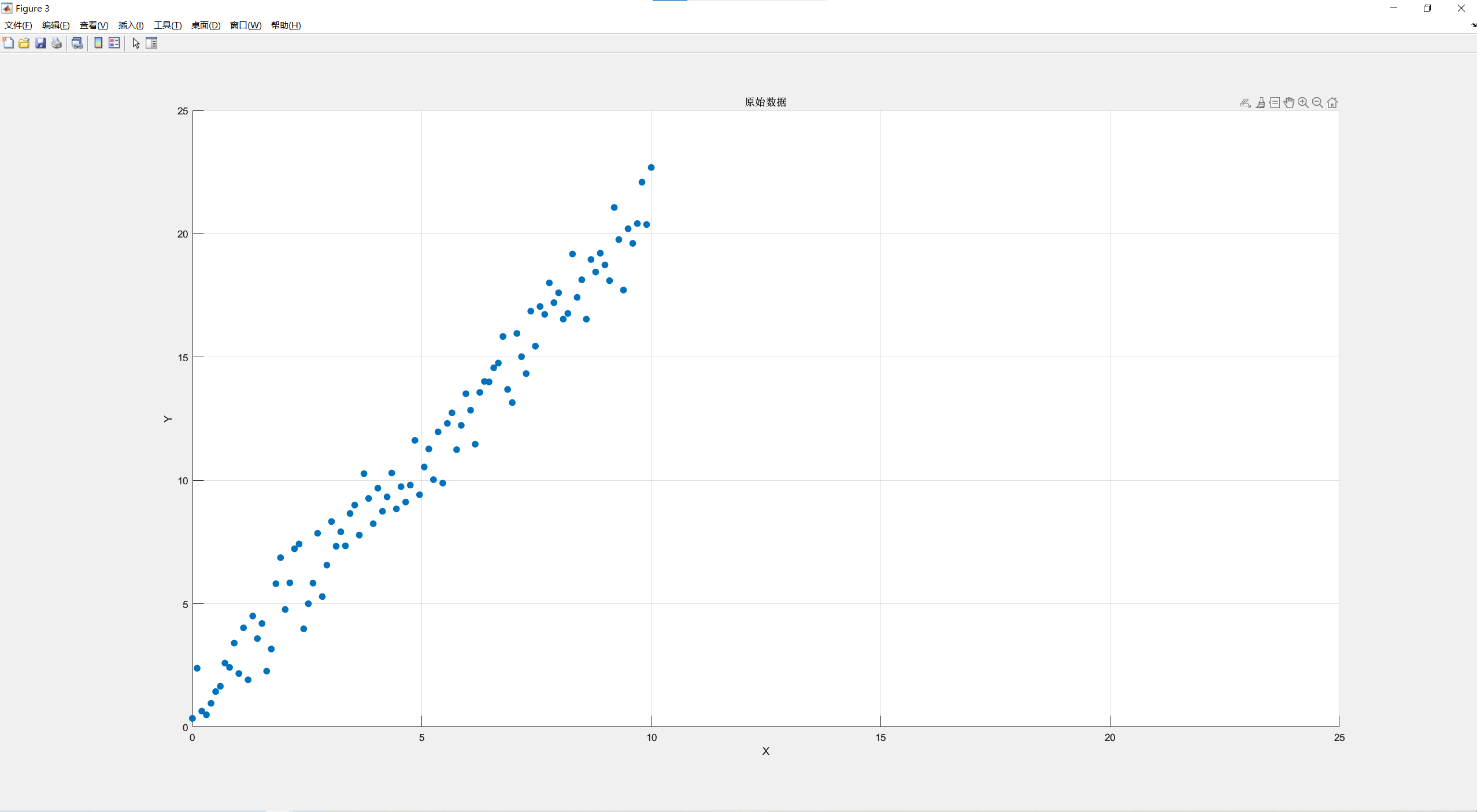Click the New Figure toolbar icon
The height and width of the screenshot is (812, 1477).
8,43
